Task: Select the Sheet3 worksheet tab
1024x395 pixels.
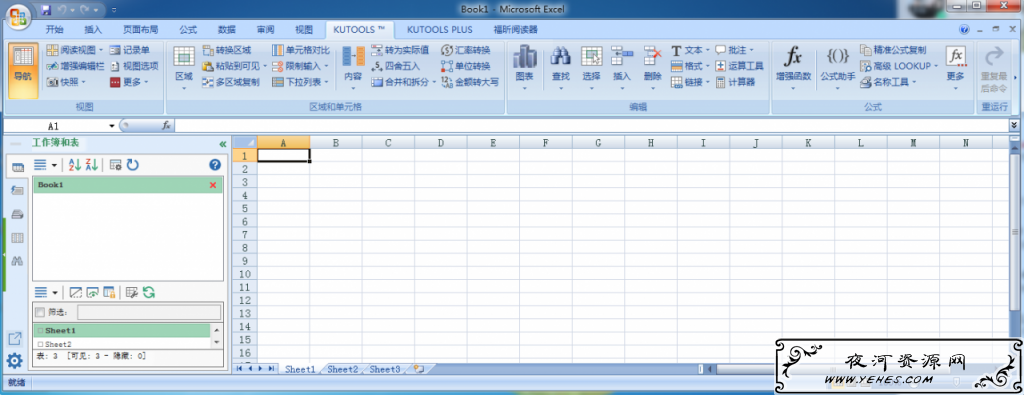Action: [x=385, y=370]
